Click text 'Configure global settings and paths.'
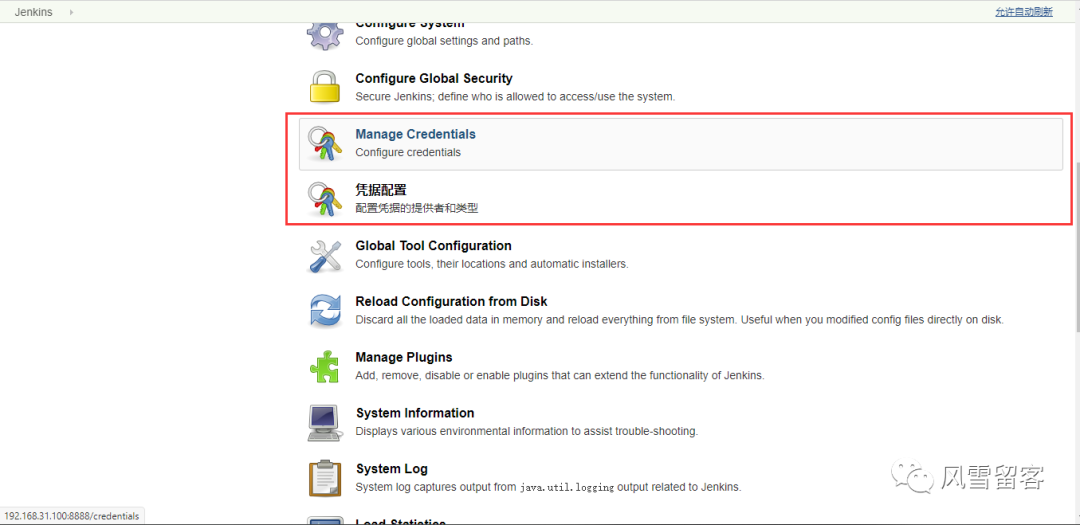This screenshot has height=525, width=1080. [444, 41]
